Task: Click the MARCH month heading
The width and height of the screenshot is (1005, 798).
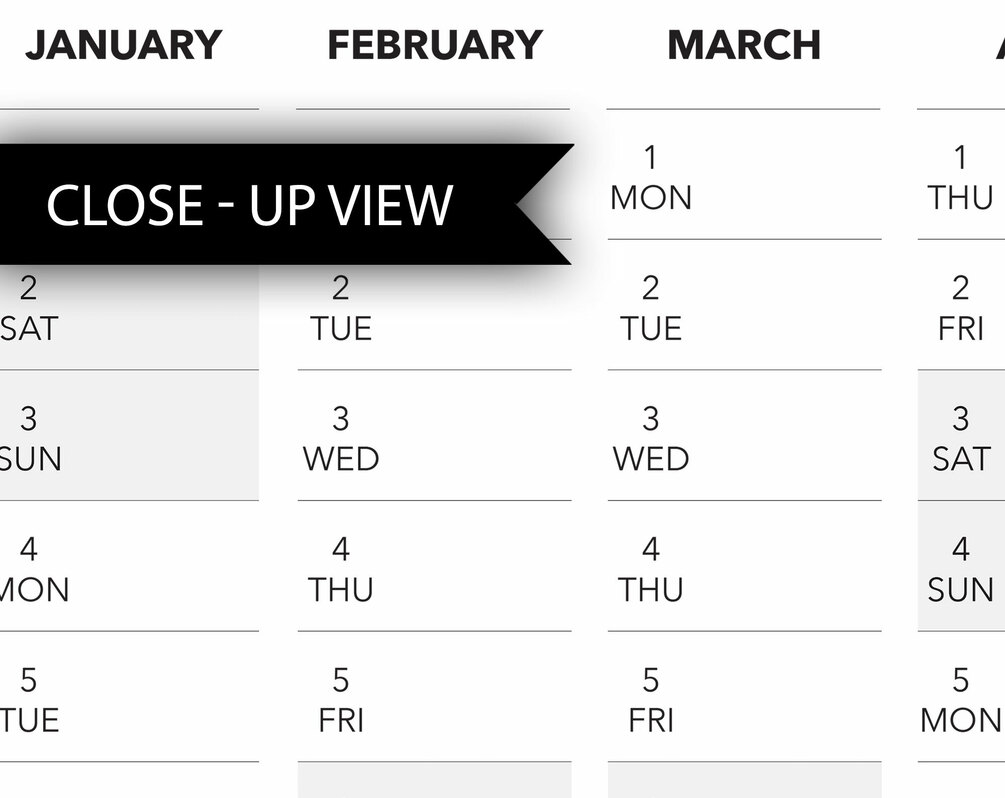Action: 744,45
